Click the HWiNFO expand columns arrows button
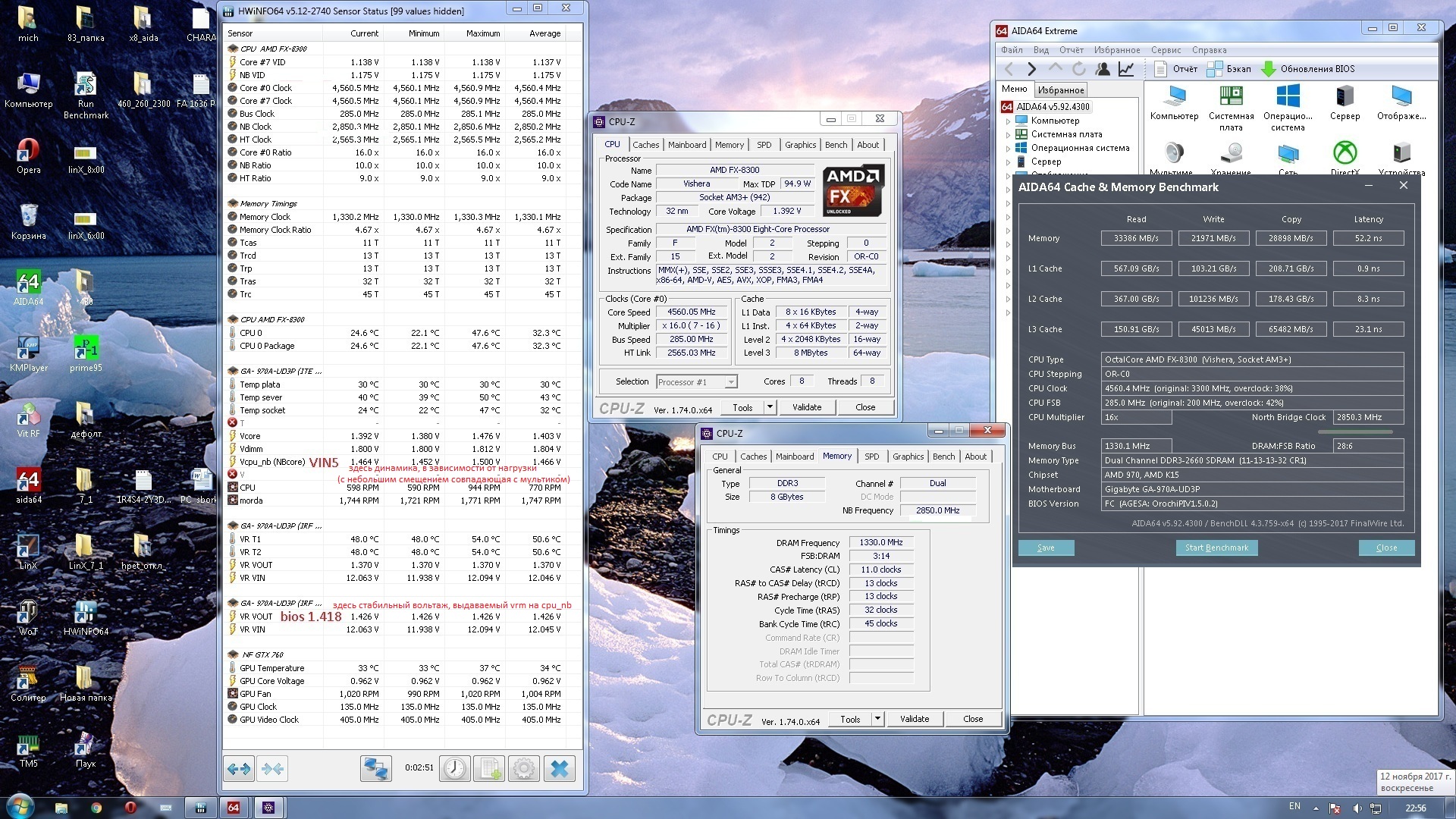Image resolution: width=1456 pixels, height=819 pixels. coord(239,769)
